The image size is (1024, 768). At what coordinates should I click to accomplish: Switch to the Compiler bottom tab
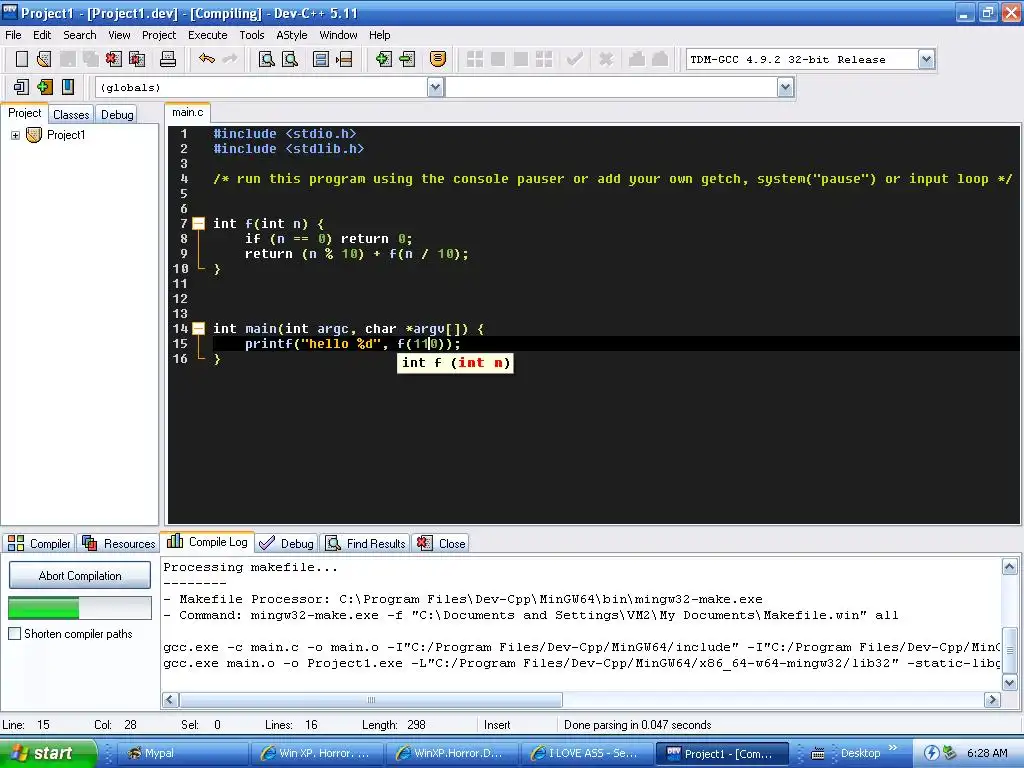(39, 543)
